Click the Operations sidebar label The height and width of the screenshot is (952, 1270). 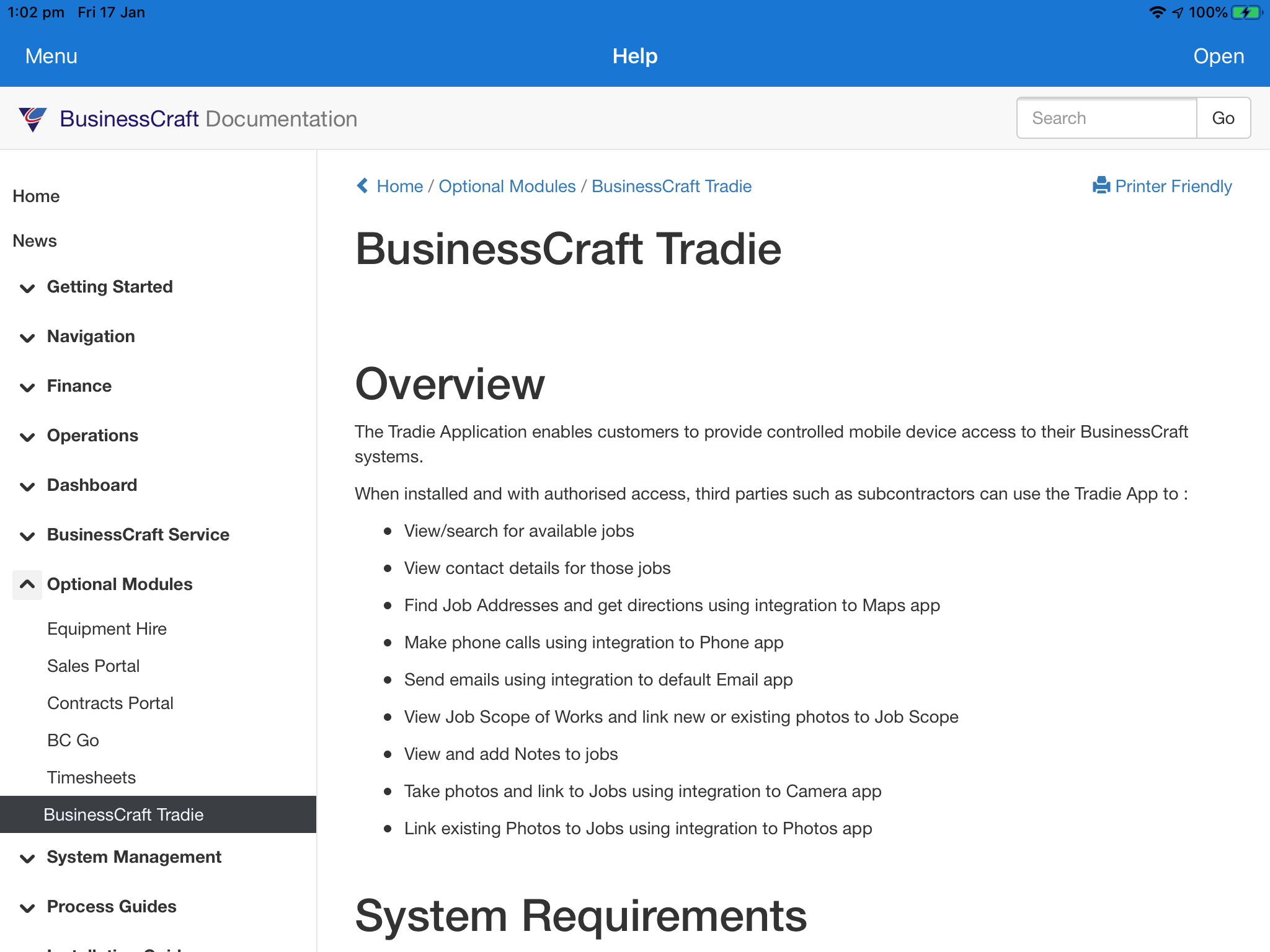(x=93, y=435)
